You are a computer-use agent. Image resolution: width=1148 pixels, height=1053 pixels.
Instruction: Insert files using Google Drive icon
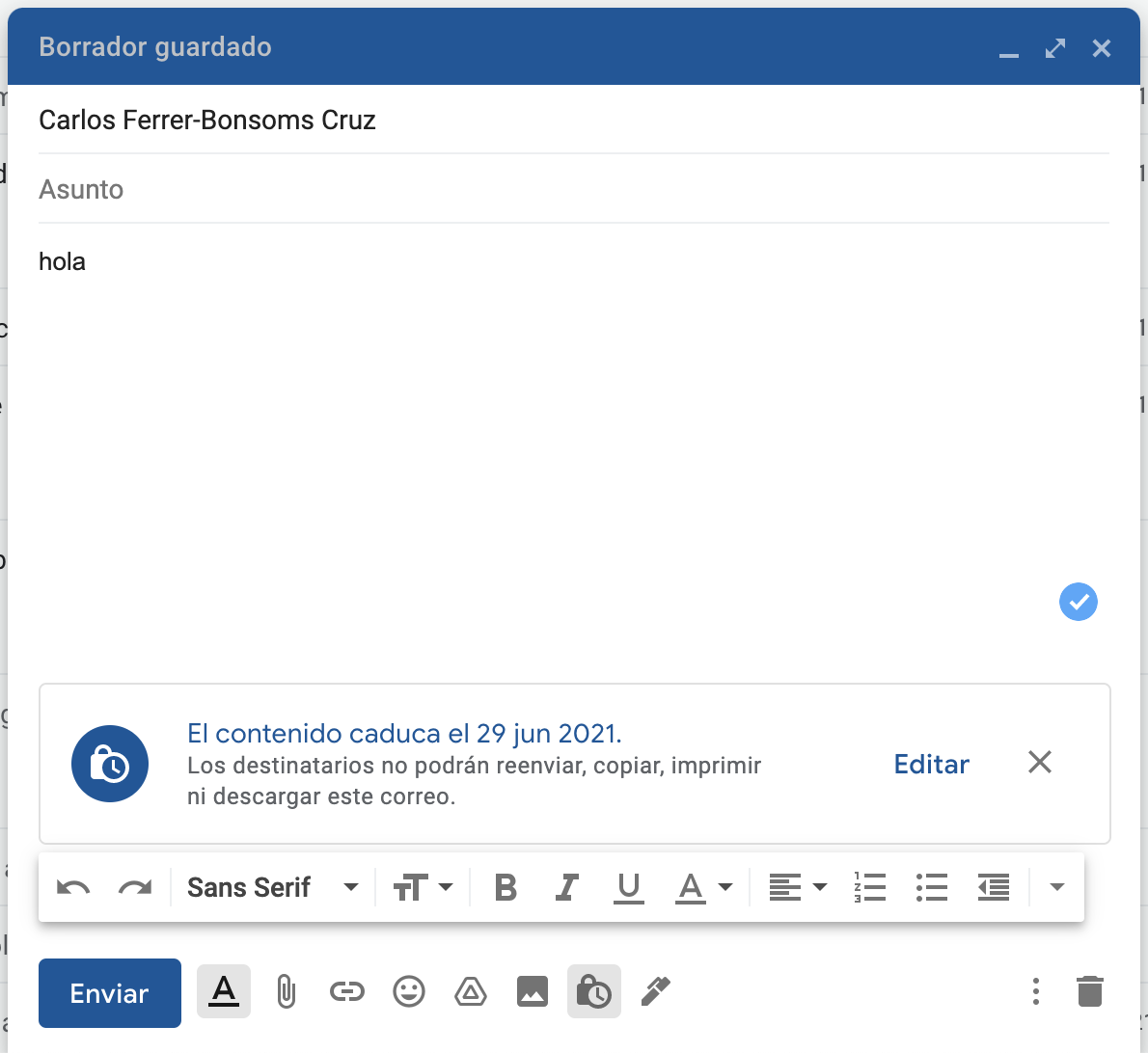(471, 991)
